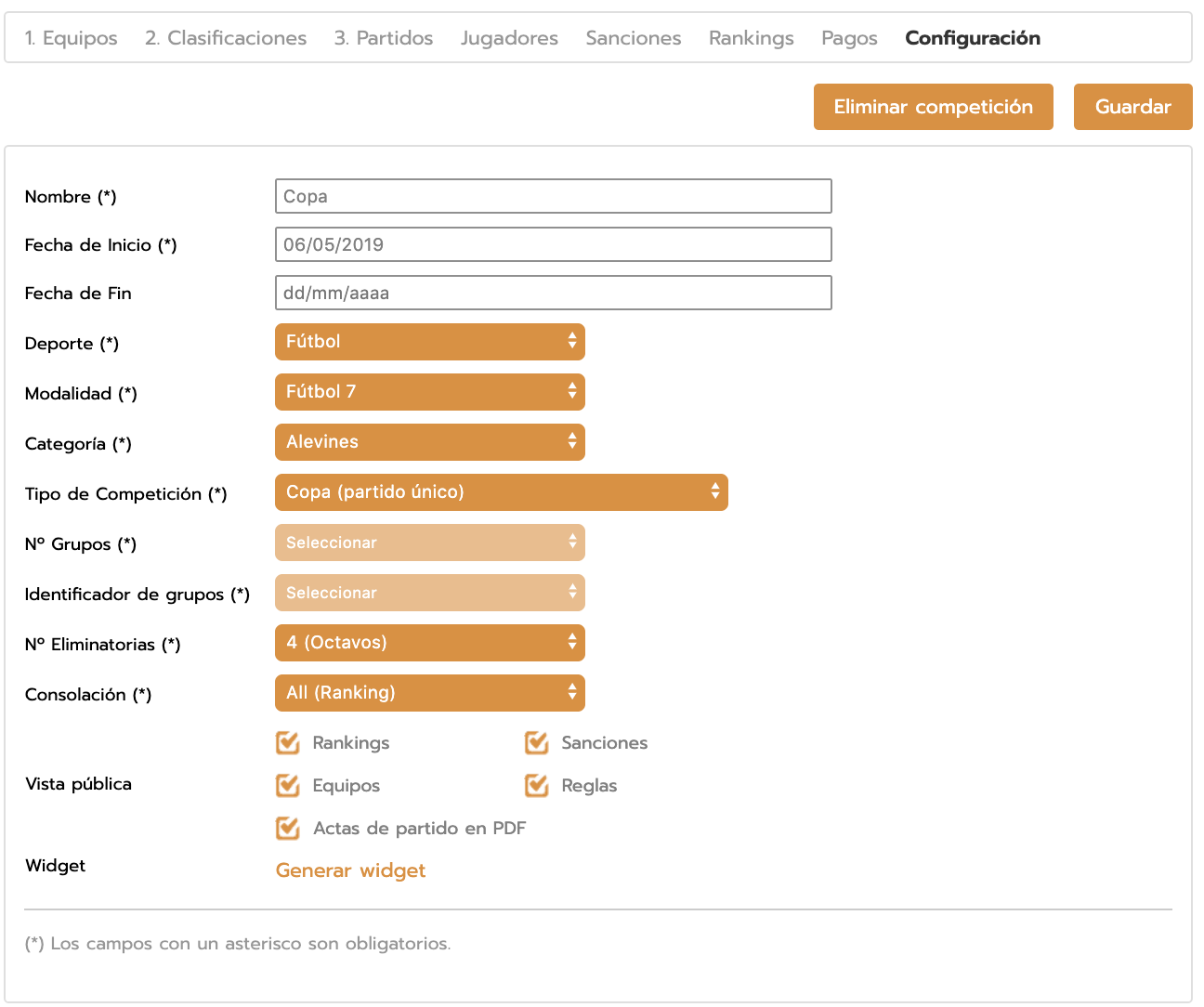Expand the Tipo de Competición dropdown
This screenshot has width=1204, height=1007.
pyautogui.click(x=501, y=492)
